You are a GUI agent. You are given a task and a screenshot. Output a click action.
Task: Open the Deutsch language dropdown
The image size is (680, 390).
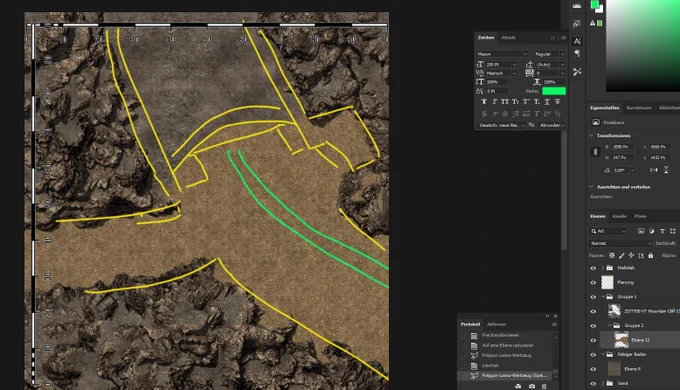(x=501, y=125)
